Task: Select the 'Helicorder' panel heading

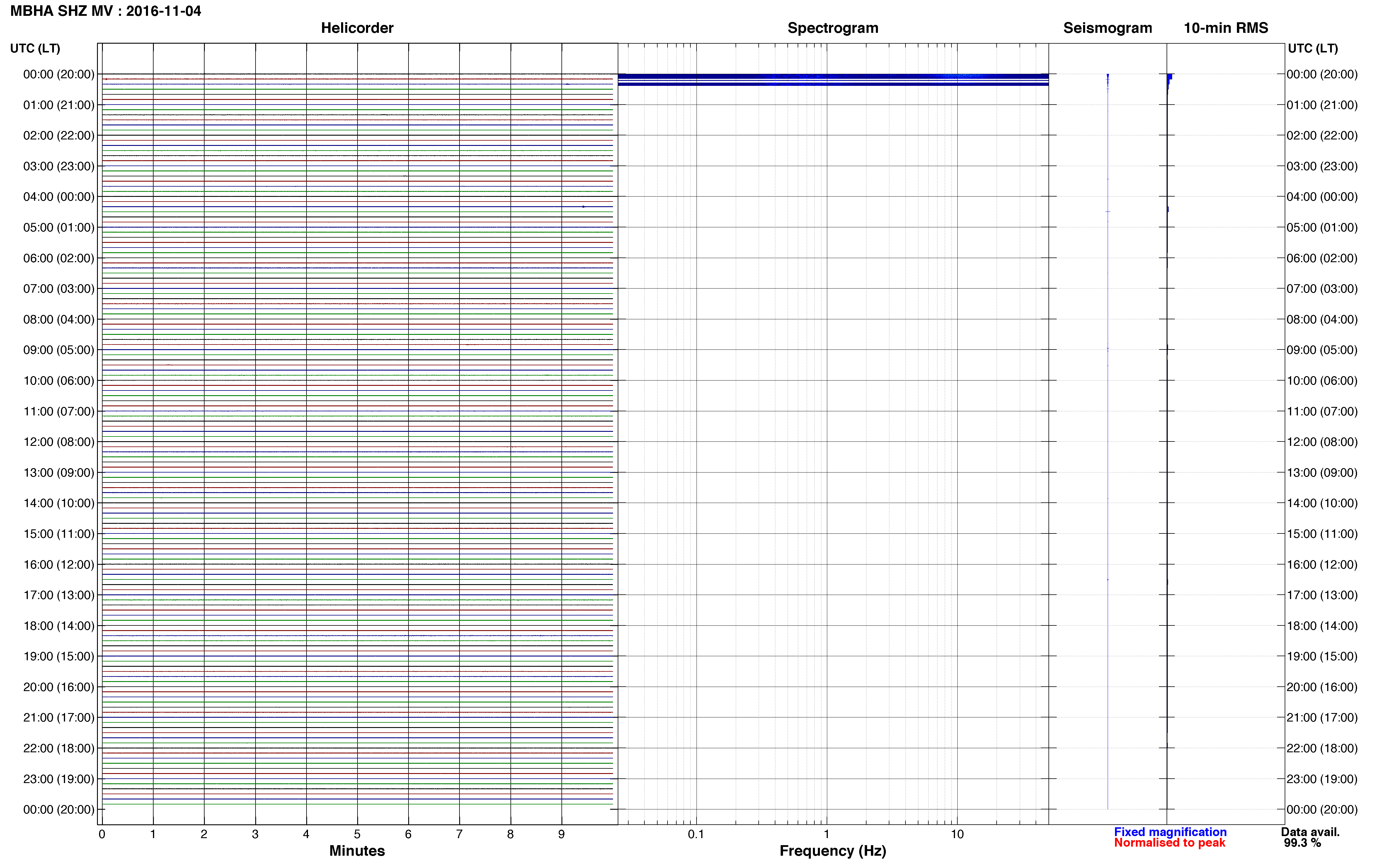Action: click(357, 28)
